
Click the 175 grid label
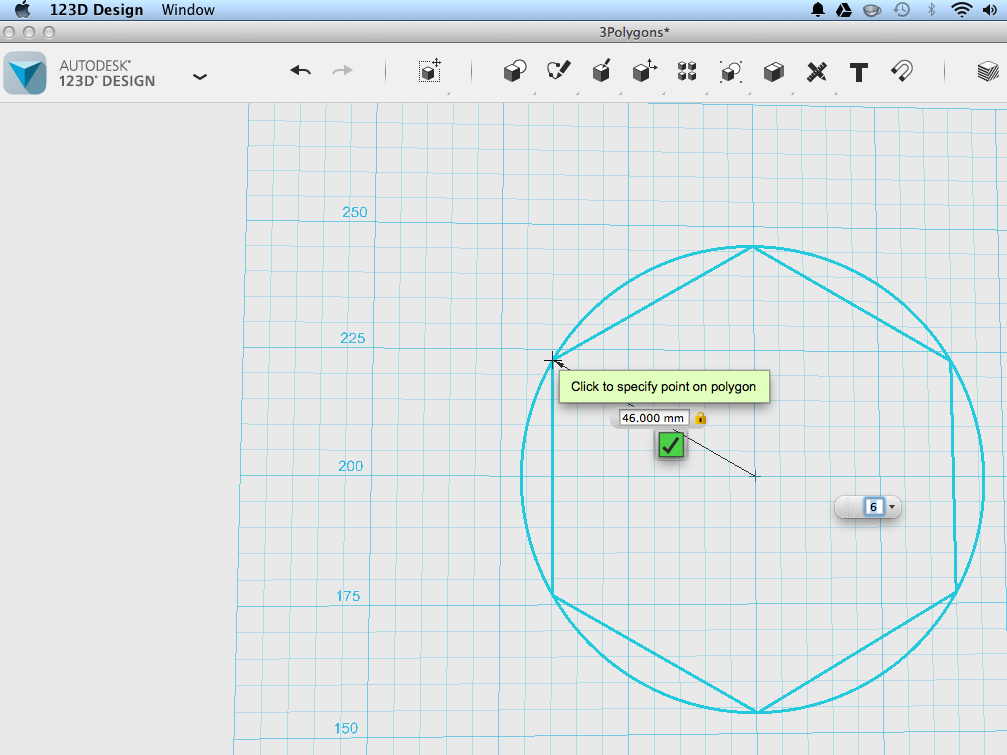tap(348, 596)
